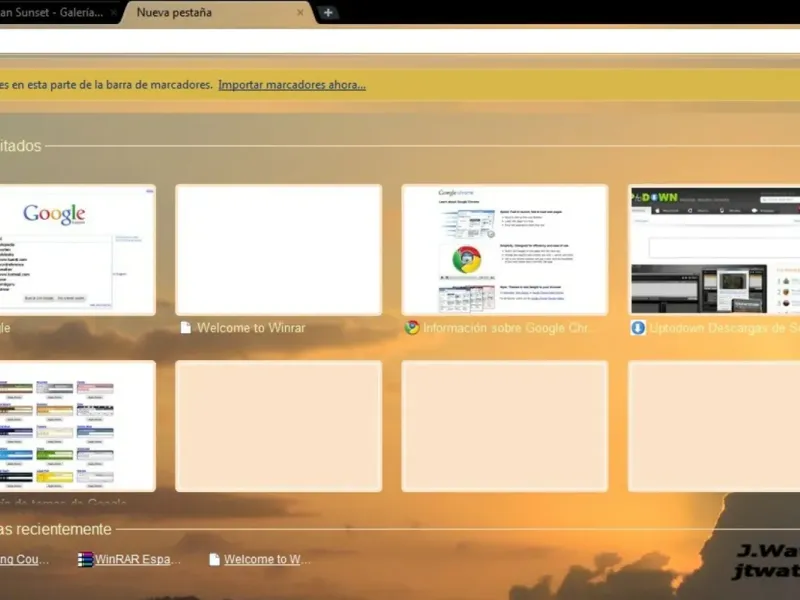Open the themes gallery thumbnail
Viewport: 800px width, 600px height.
(x=78, y=426)
